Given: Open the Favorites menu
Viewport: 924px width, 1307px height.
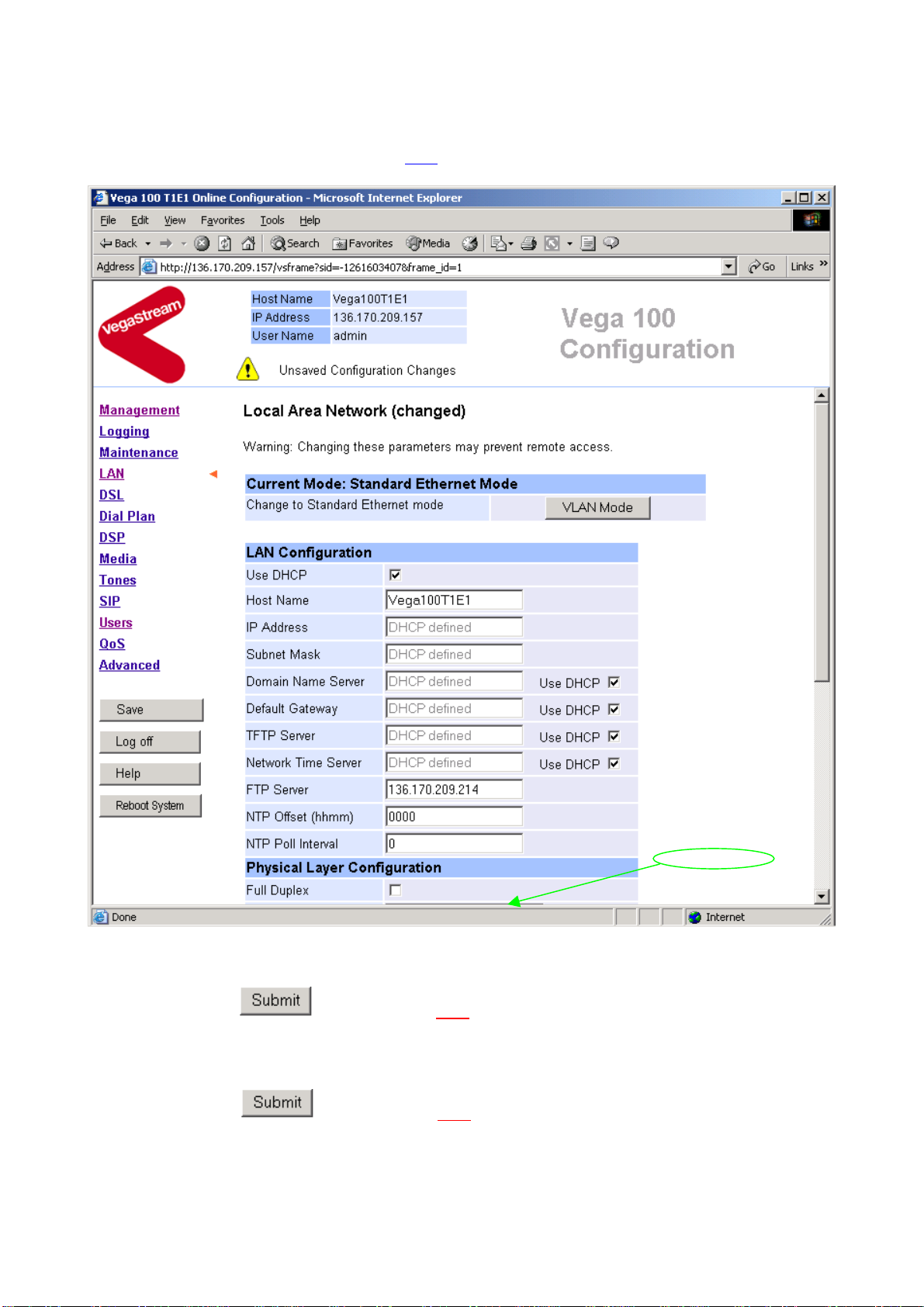Looking at the screenshot, I should tap(223, 220).
